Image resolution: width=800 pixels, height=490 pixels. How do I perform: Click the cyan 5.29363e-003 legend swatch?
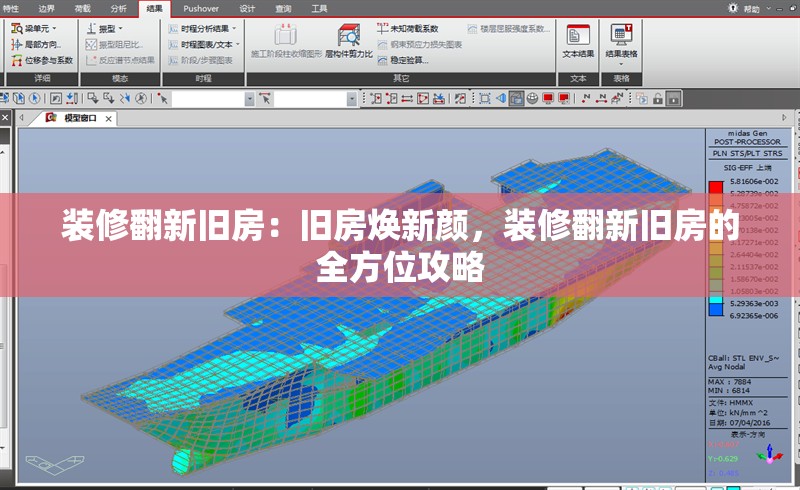point(716,300)
